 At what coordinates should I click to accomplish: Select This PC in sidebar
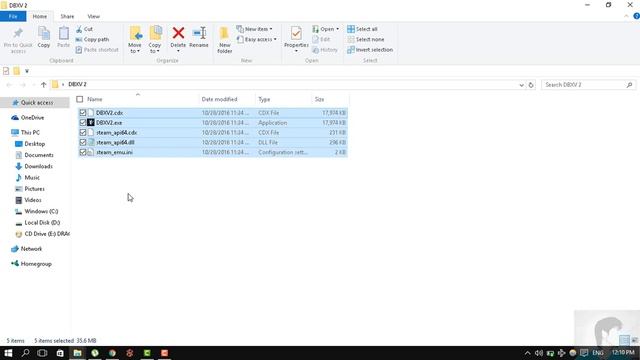point(30,133)
